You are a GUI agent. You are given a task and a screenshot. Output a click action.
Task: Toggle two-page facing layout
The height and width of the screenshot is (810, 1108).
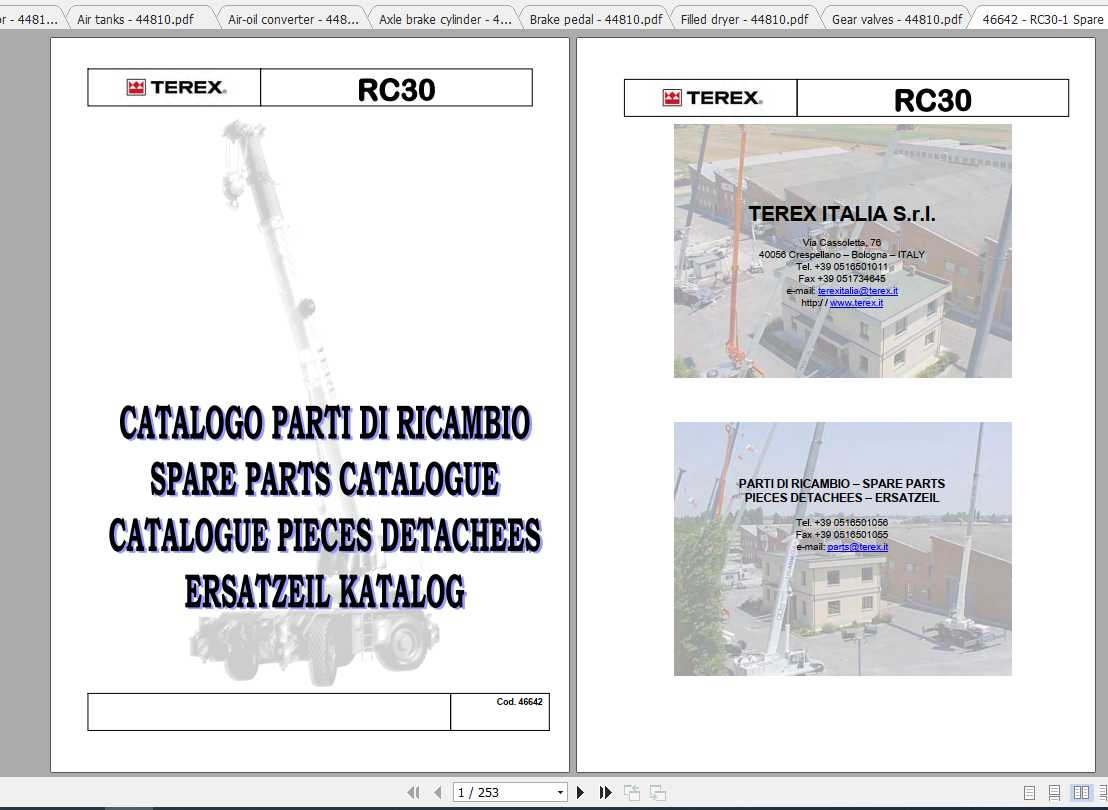point(1081,792)
